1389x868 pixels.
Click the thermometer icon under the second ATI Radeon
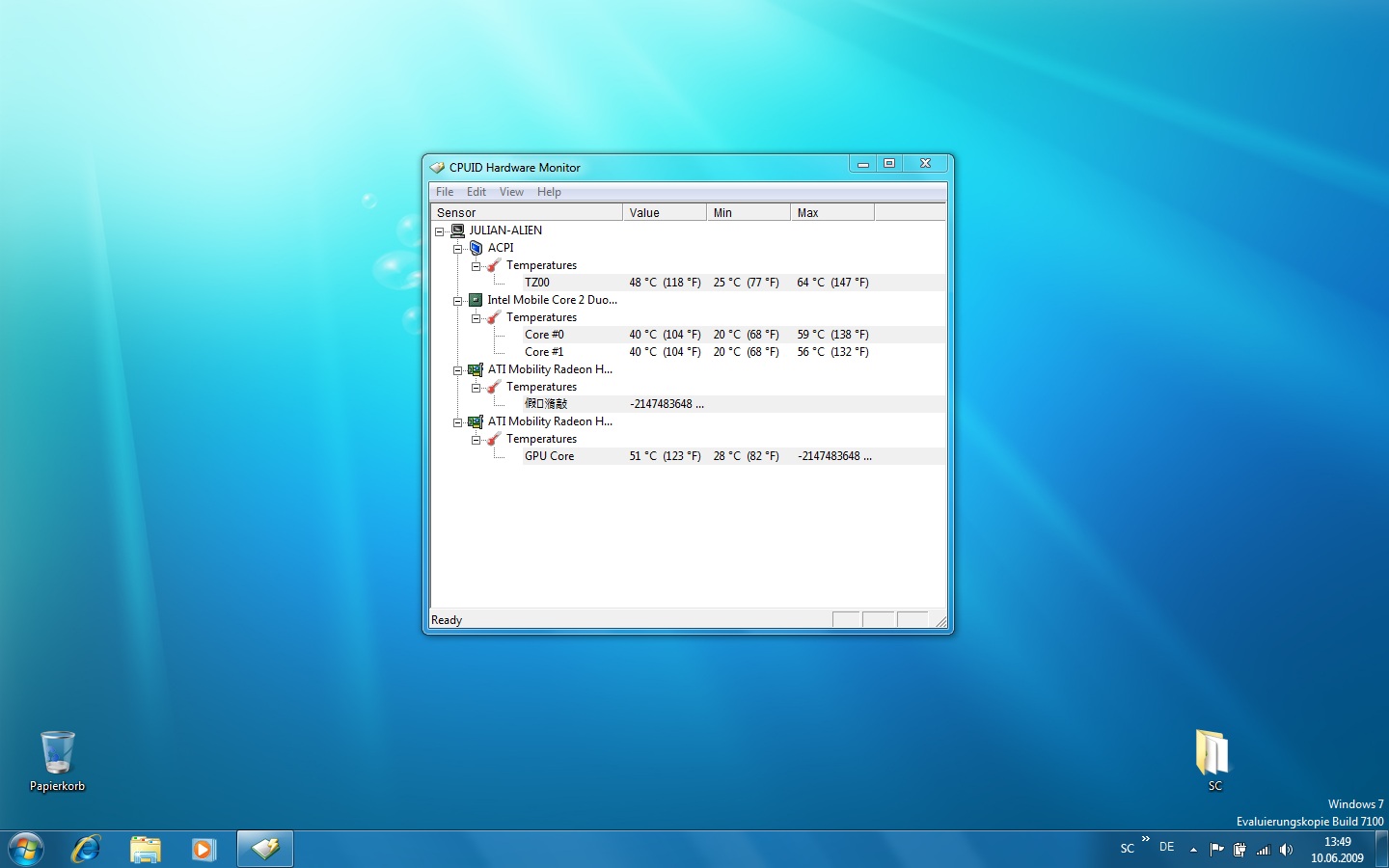(x=494, y=439)
